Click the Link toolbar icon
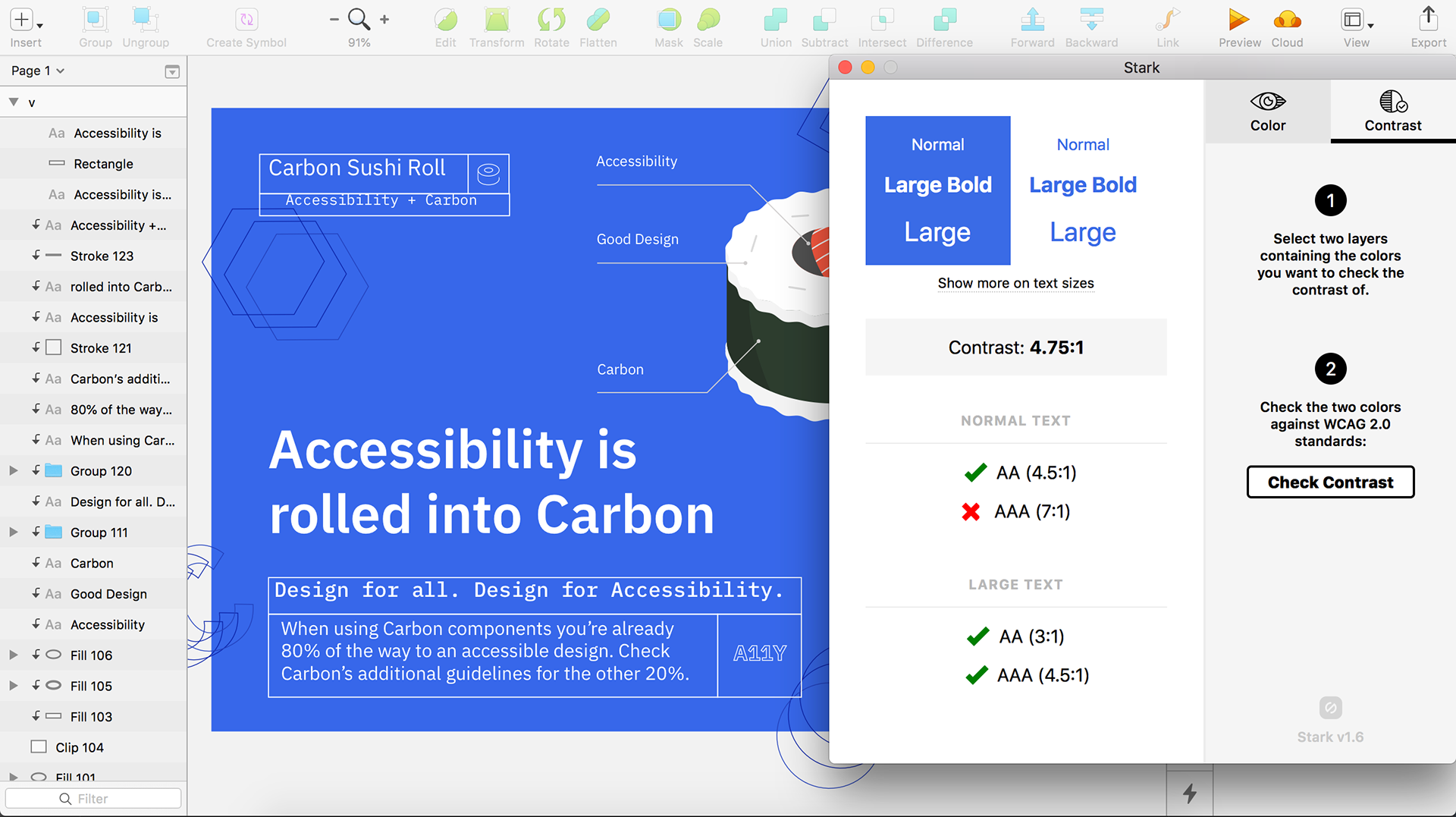 1168,20
